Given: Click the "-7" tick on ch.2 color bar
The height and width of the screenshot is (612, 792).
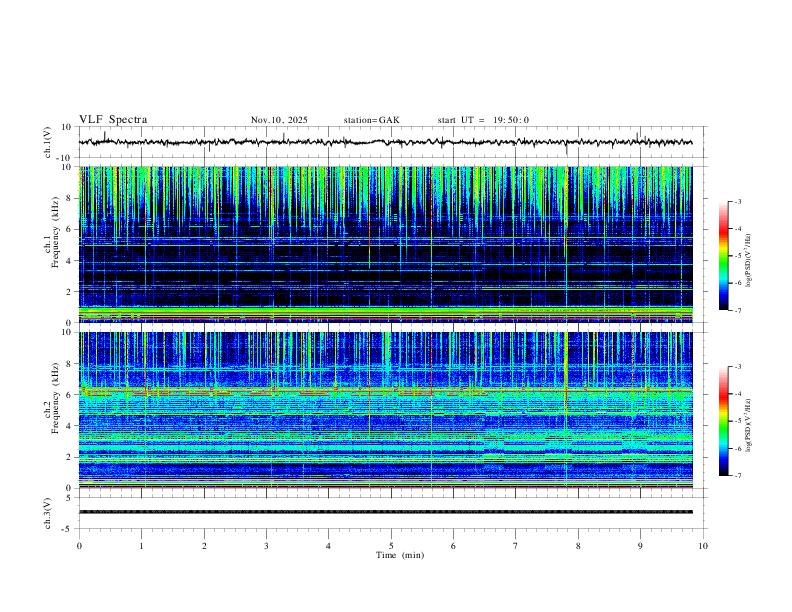Looking at the screenshot, I should click(737, 475).
